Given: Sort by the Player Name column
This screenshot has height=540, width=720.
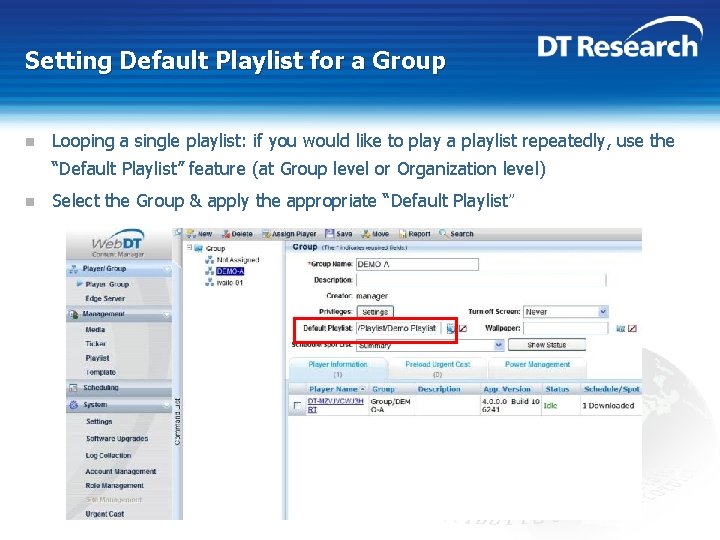Looking at the screenshot, I should [337, 389].
